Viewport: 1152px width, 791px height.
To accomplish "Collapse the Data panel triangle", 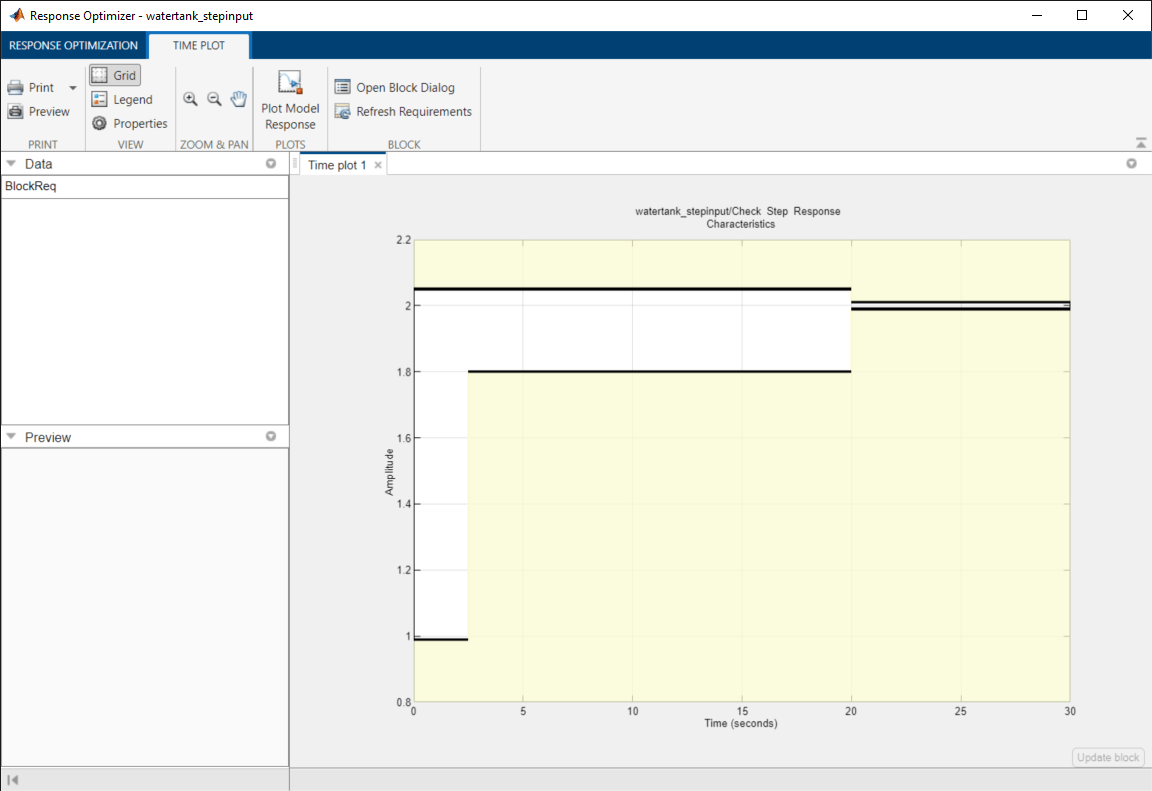I will [x=11, y=164].
